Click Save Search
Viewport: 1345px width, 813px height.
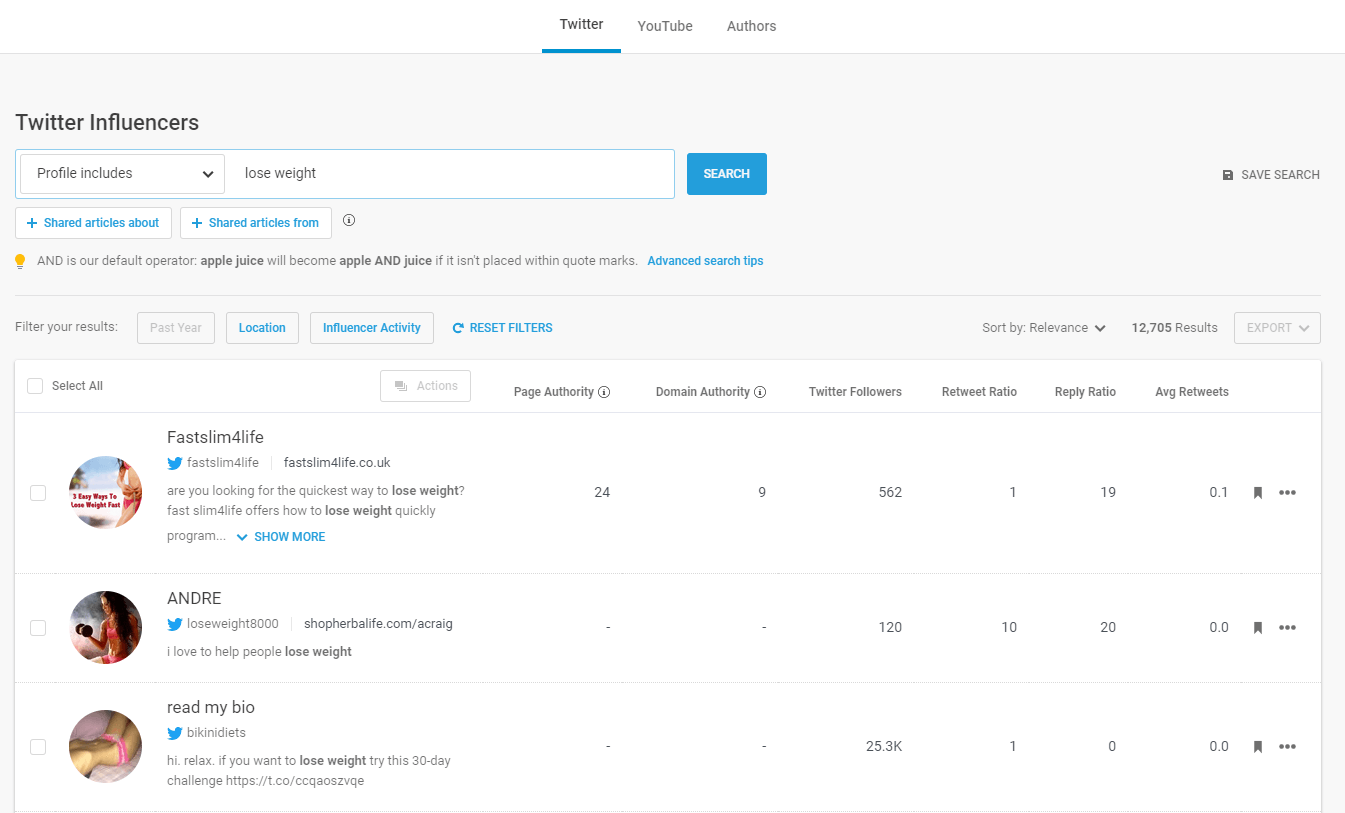pyautogui.click(x=1271, y=175)
